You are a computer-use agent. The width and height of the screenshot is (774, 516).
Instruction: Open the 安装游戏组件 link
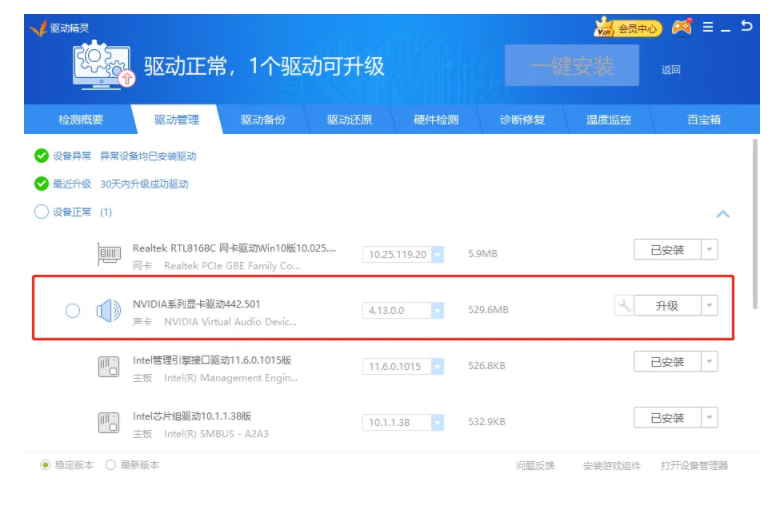pyautogui.click(x=612, y=466)
